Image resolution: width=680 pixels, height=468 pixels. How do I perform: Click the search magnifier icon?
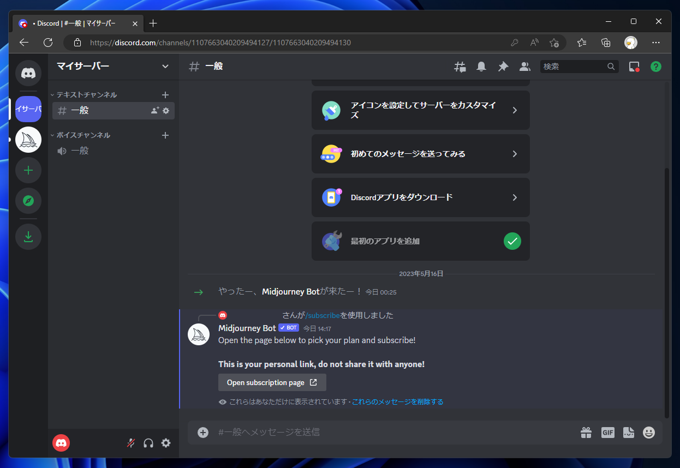(x=611, y=66)
